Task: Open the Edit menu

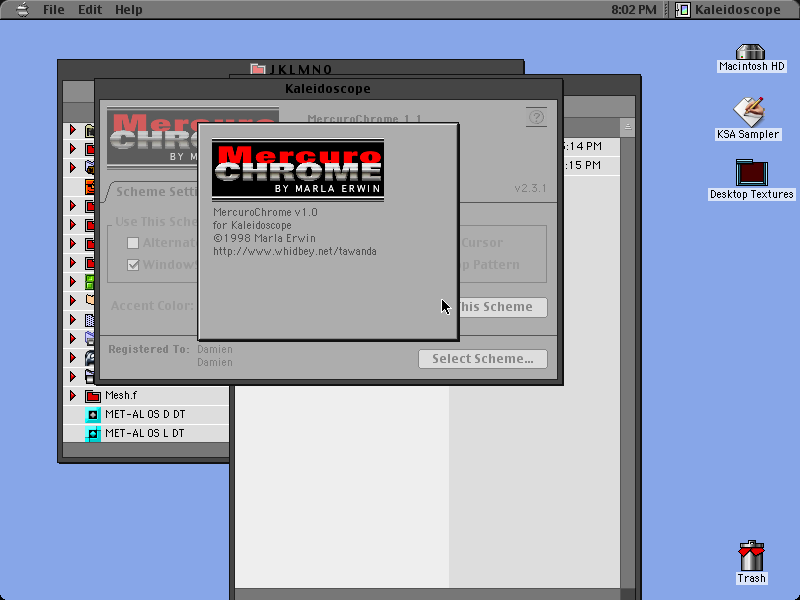Action: tap(90, 10)
